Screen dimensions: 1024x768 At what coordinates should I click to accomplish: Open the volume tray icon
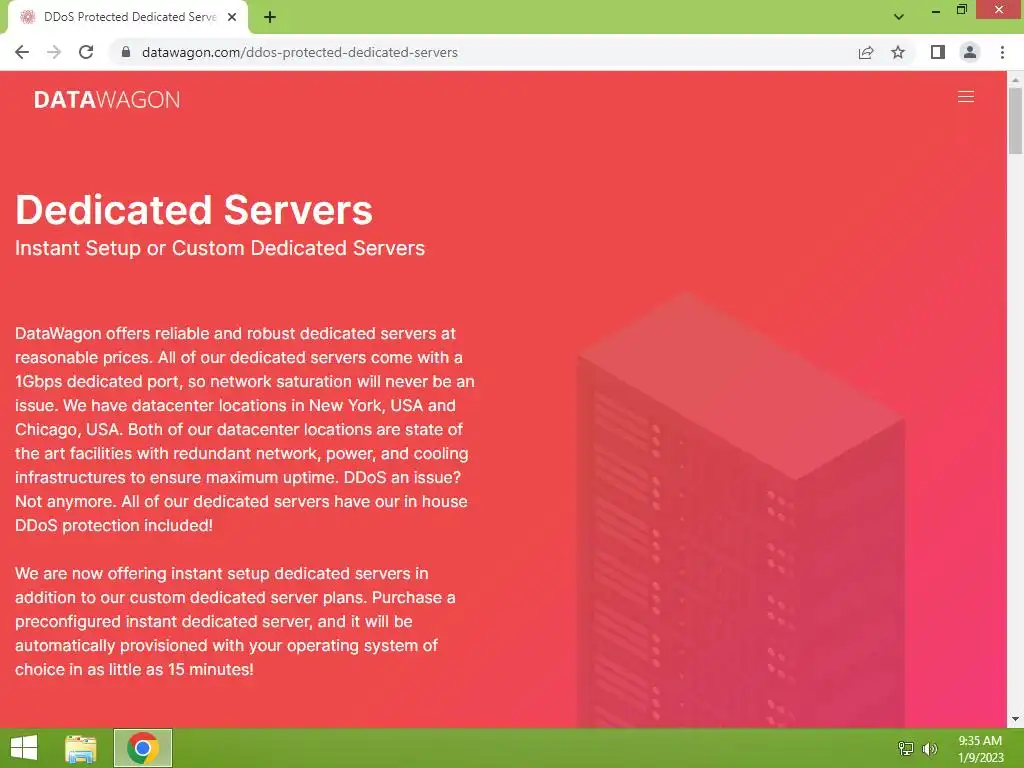pos(929,748)
